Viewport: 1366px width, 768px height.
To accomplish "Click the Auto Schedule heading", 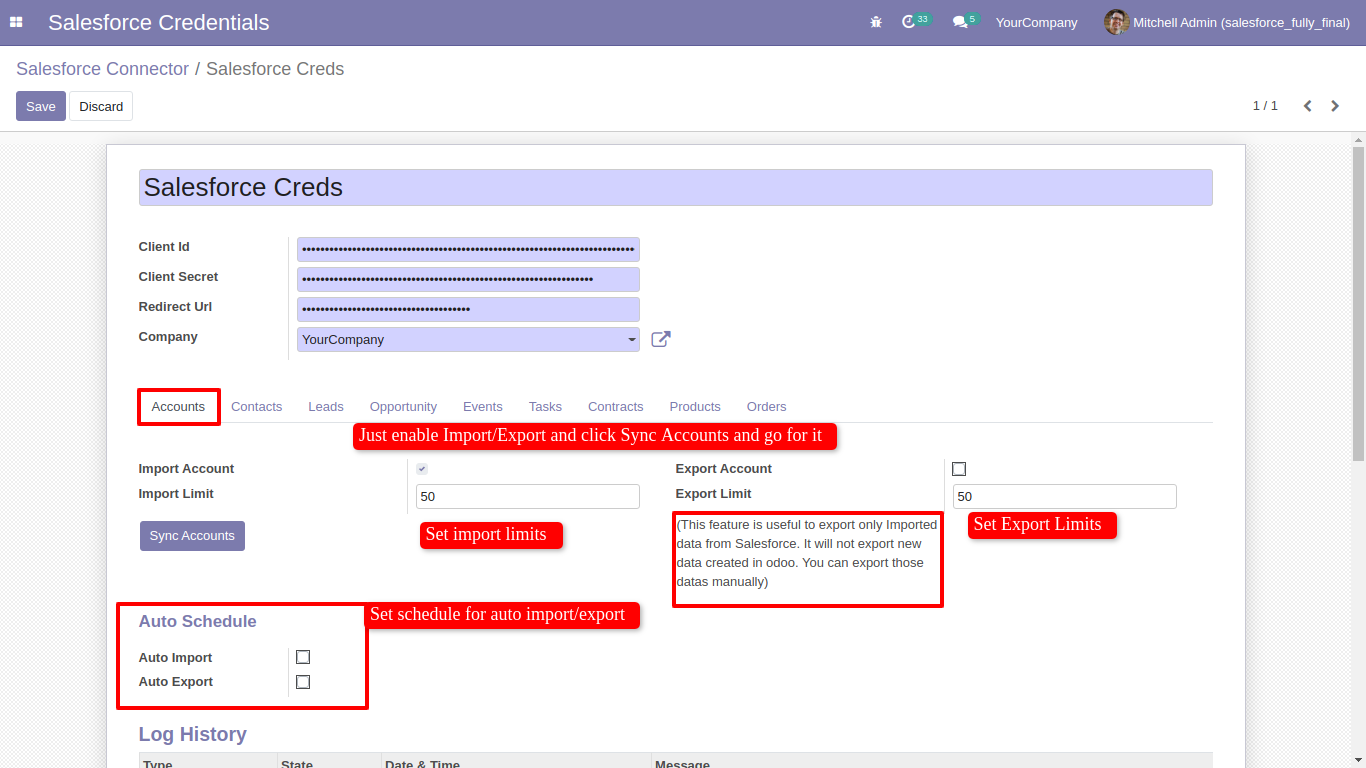I will click(198, 621).
